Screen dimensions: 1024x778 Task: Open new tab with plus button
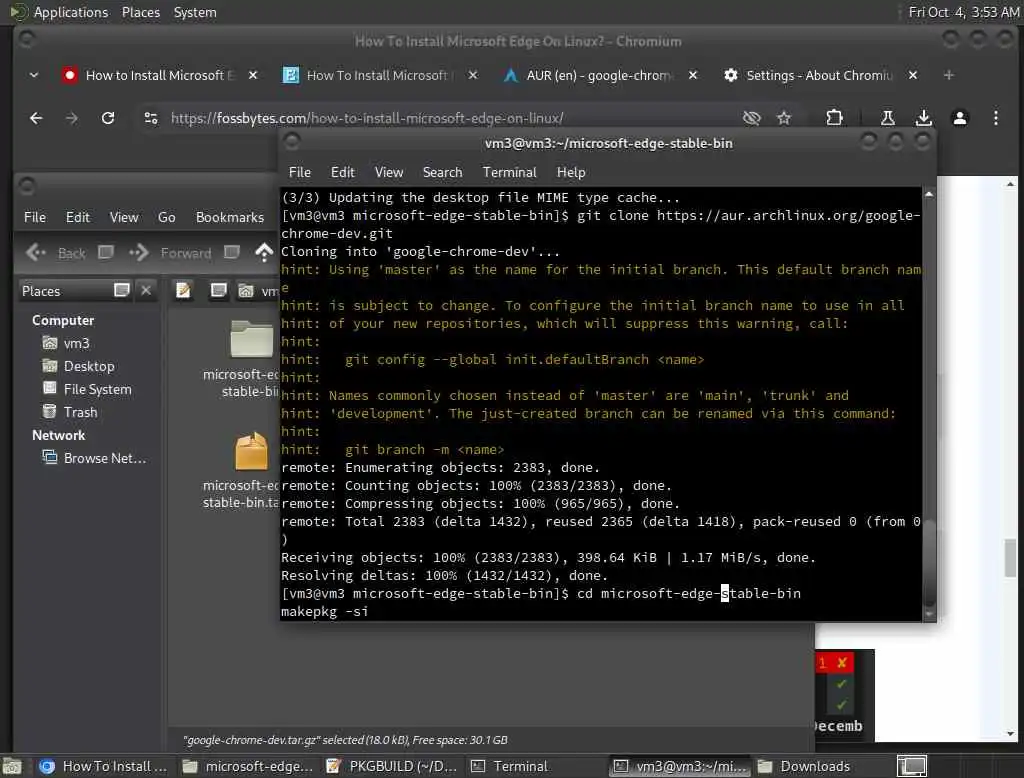pos(948,76)
